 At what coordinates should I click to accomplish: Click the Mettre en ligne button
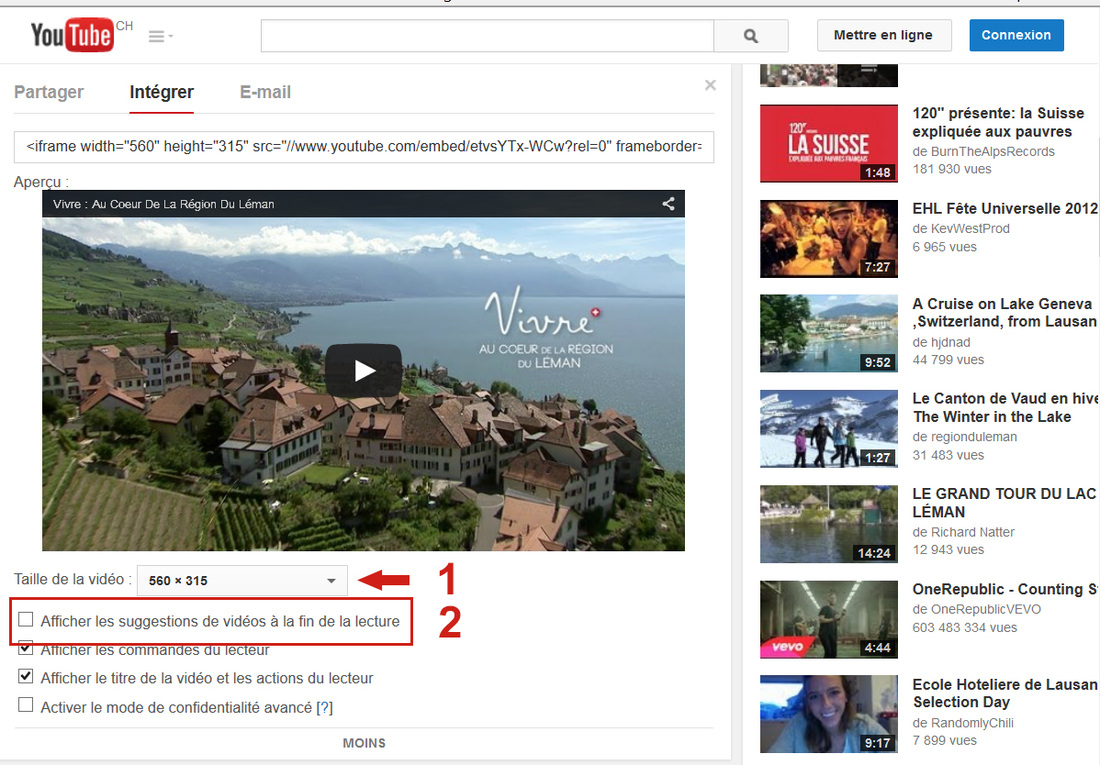click(x=883, y=35)
